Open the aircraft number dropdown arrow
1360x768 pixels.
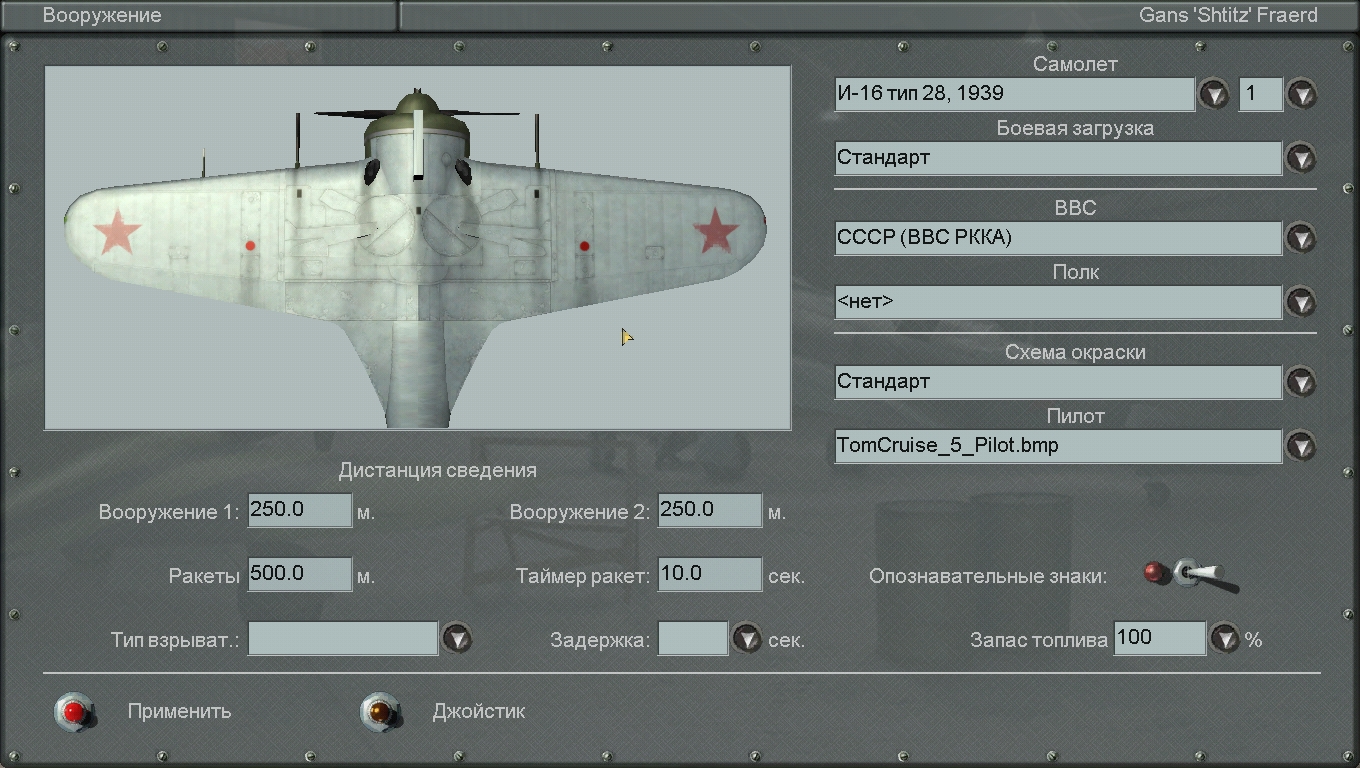point(1301,94)
